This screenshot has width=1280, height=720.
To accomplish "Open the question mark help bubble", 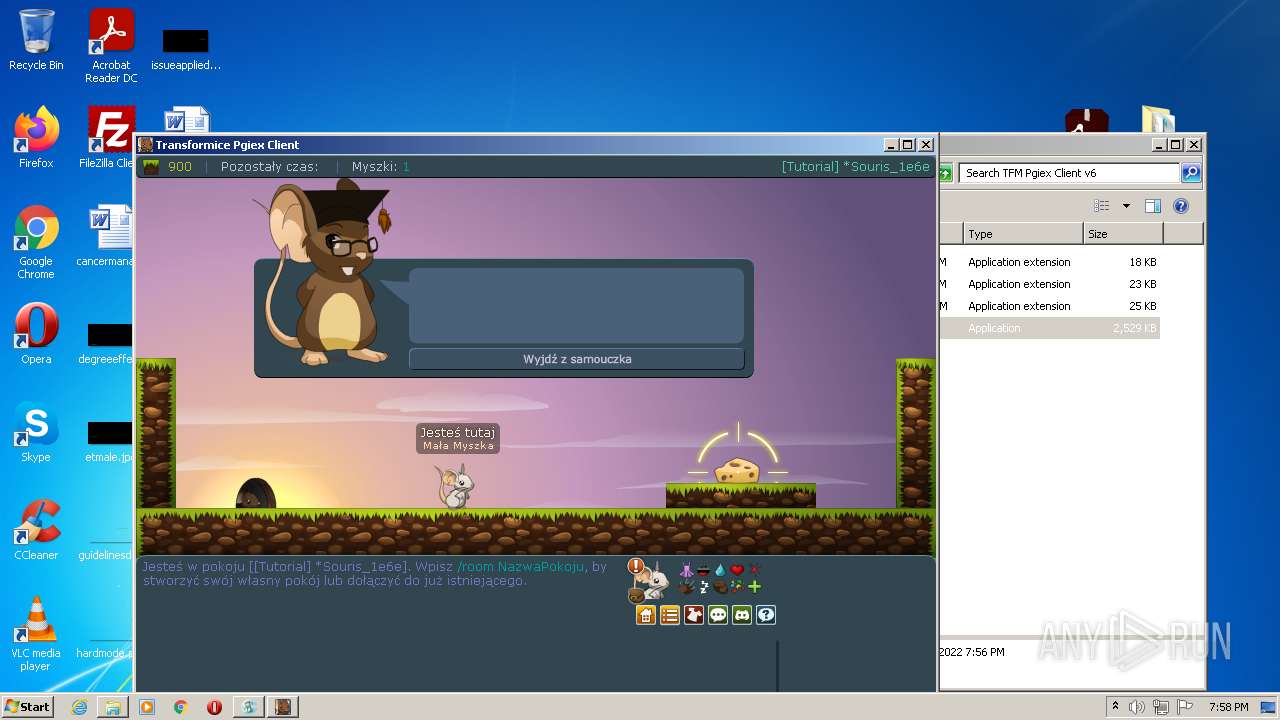I will click(x=766, y=615).
